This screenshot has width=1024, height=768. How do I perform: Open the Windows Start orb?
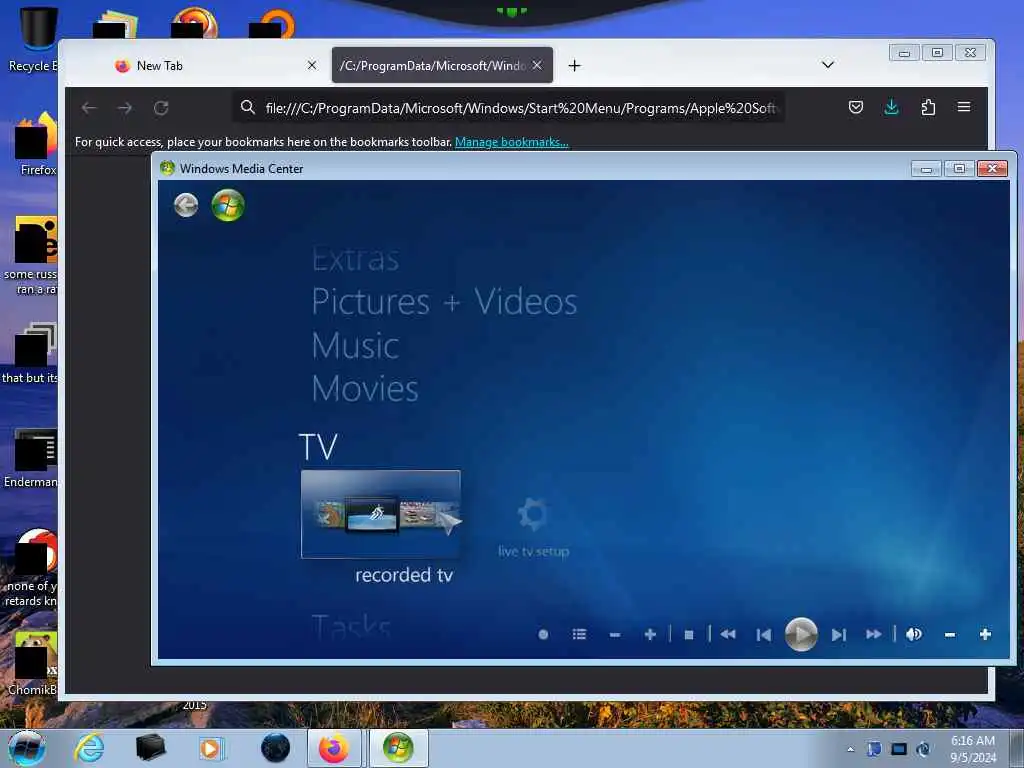pos(26,748)
